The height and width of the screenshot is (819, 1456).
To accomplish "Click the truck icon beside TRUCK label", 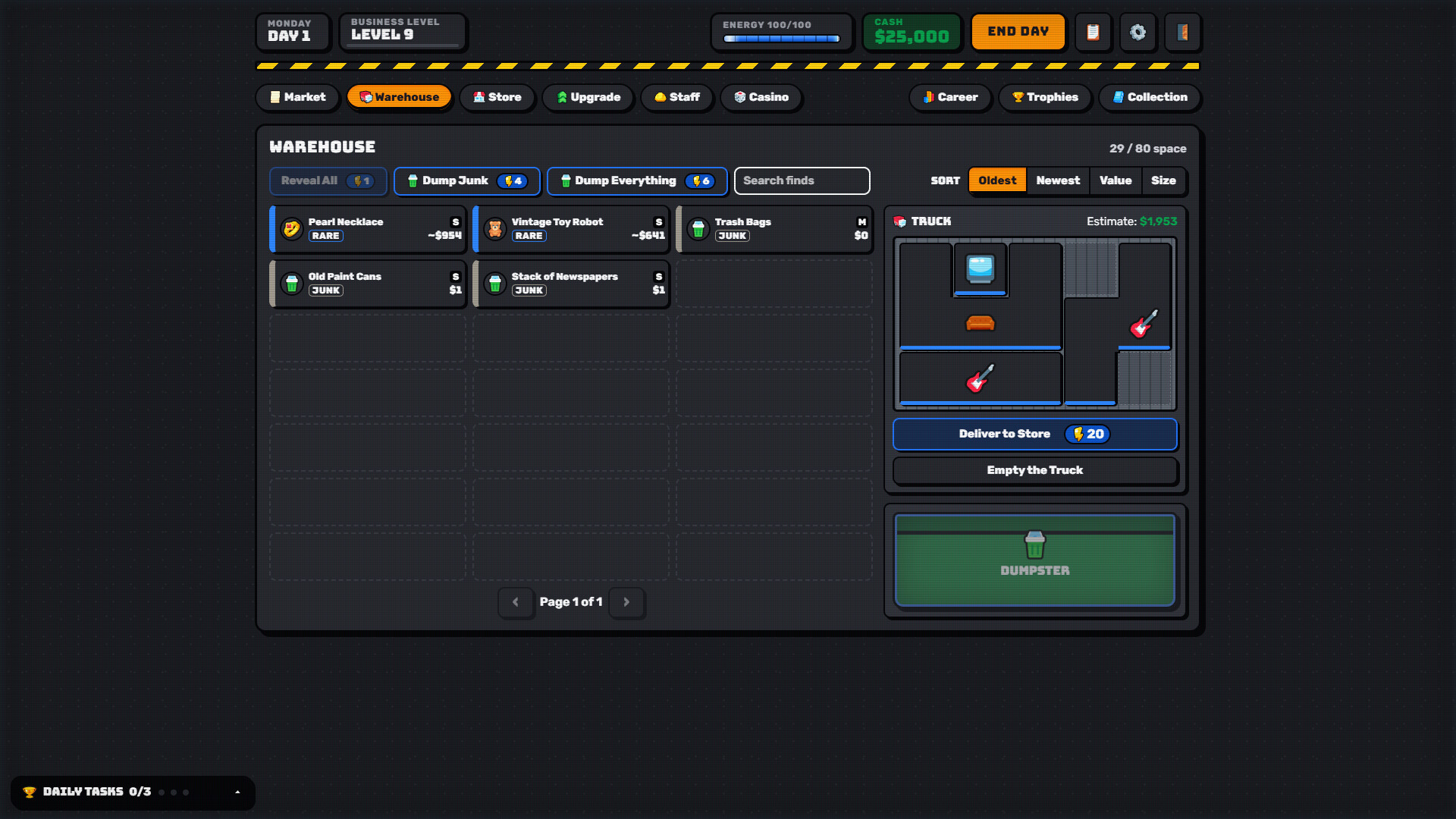I will click(900, 221).
